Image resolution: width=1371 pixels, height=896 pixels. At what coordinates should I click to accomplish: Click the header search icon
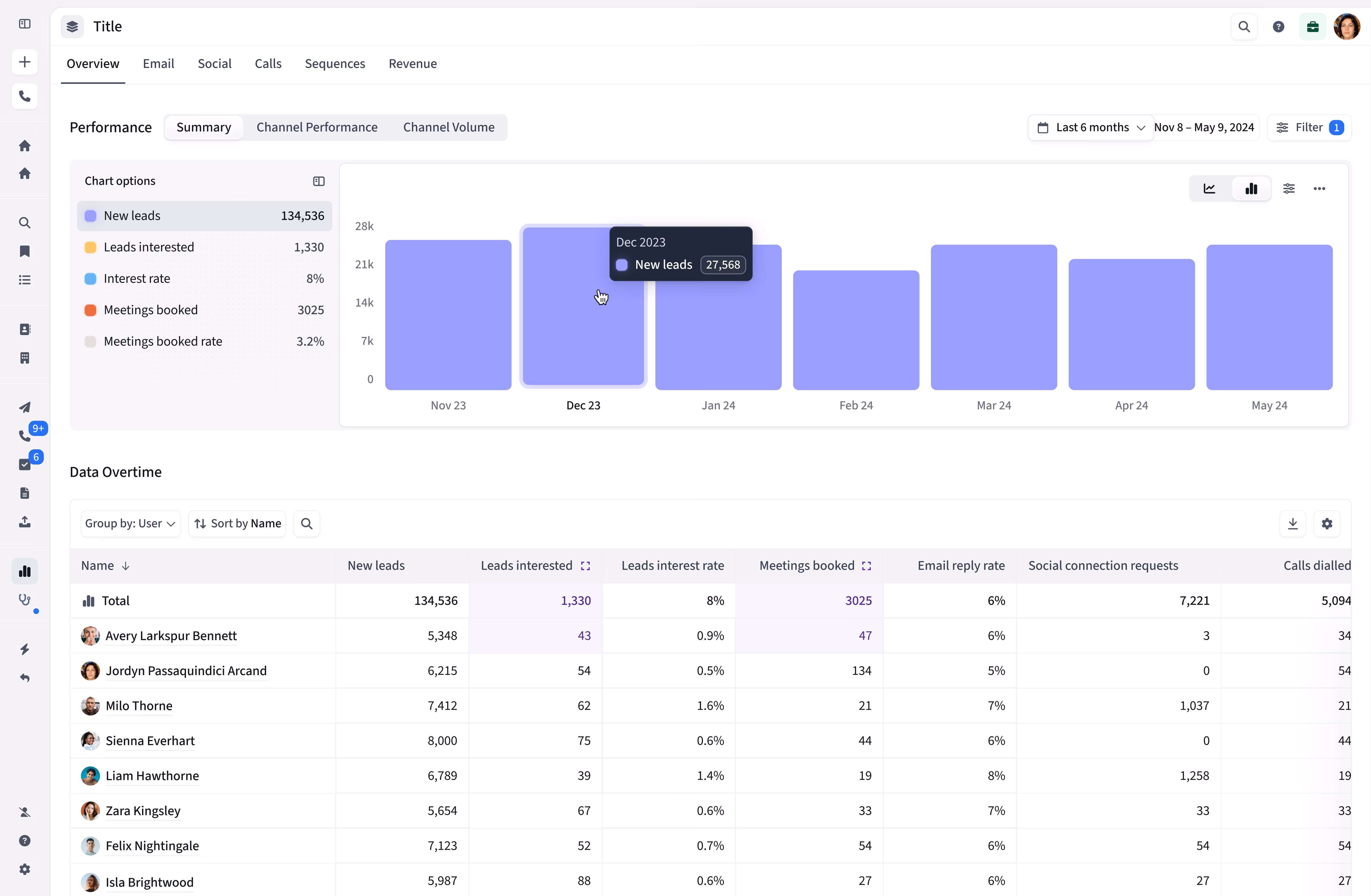tap(1244, 27)
